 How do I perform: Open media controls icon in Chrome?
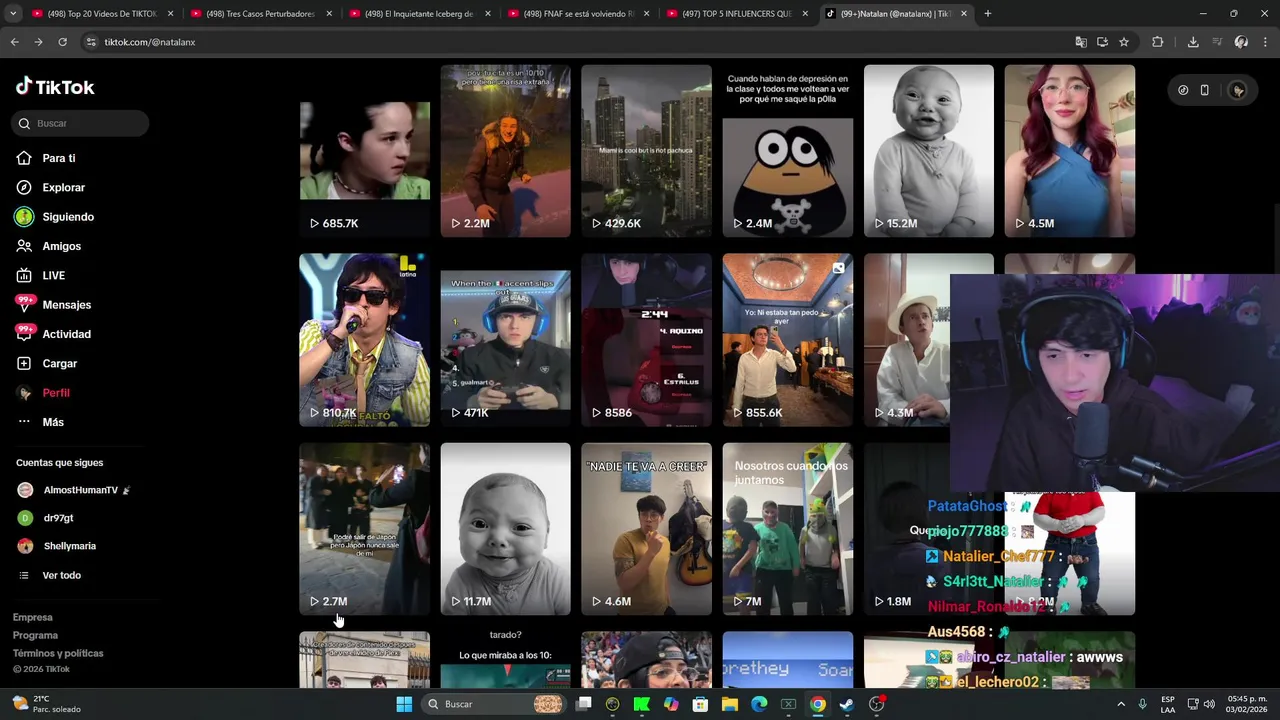[x=1217, y=42]
